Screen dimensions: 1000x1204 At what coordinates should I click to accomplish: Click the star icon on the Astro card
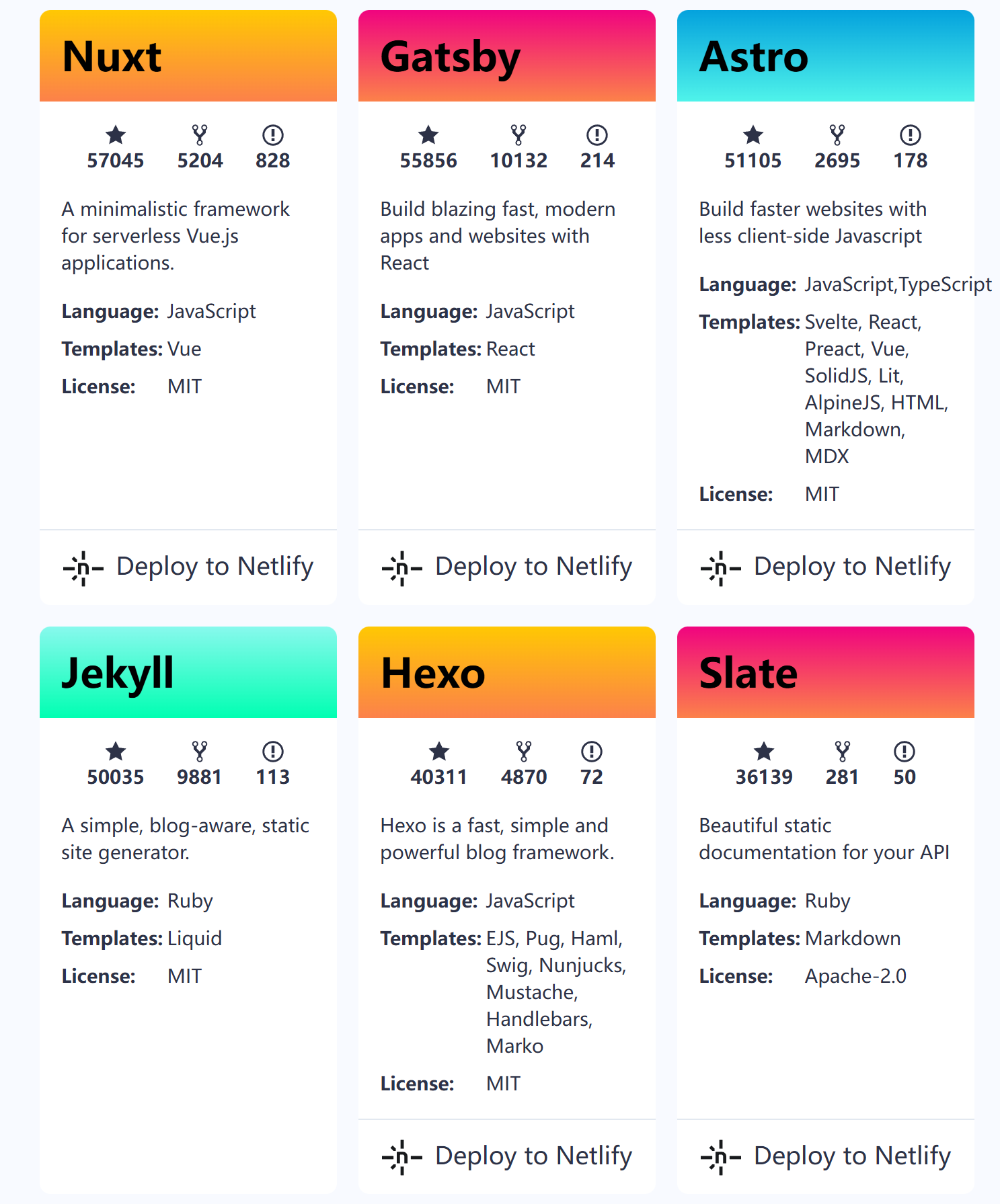pyautogui.click(x=753, y=135)
